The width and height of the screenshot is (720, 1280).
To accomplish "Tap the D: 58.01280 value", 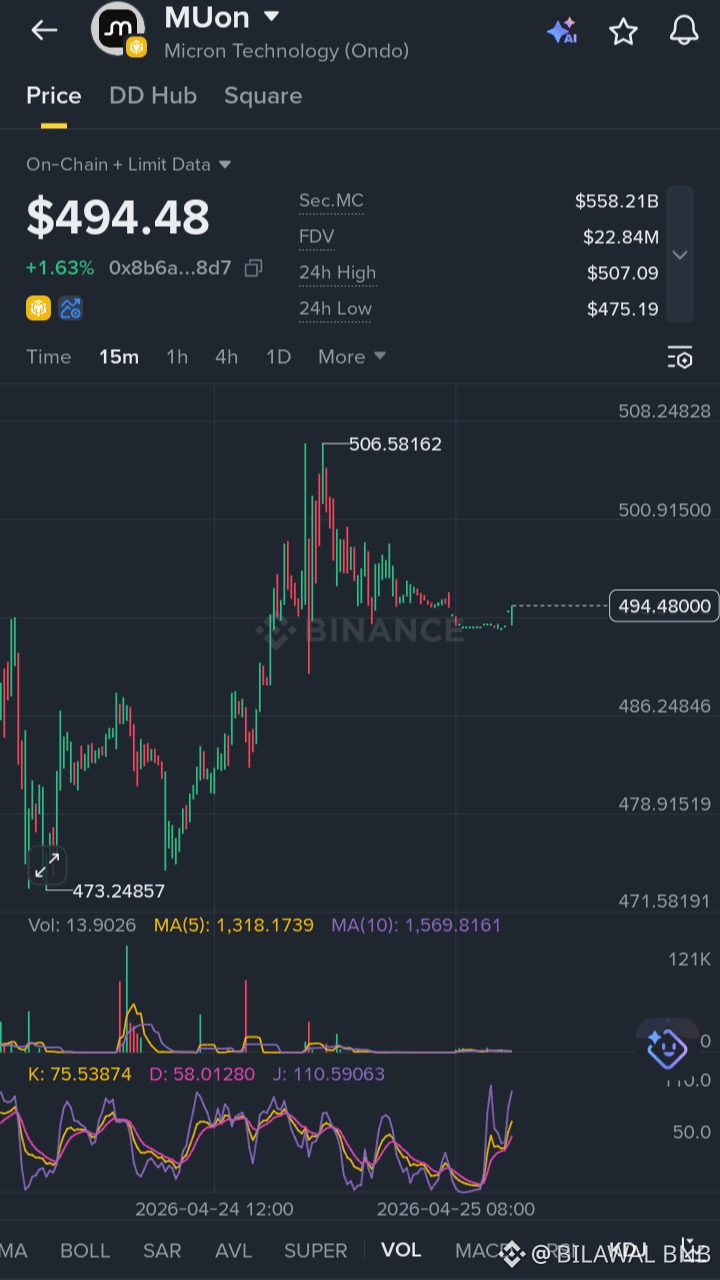I will coord(202,1074).
